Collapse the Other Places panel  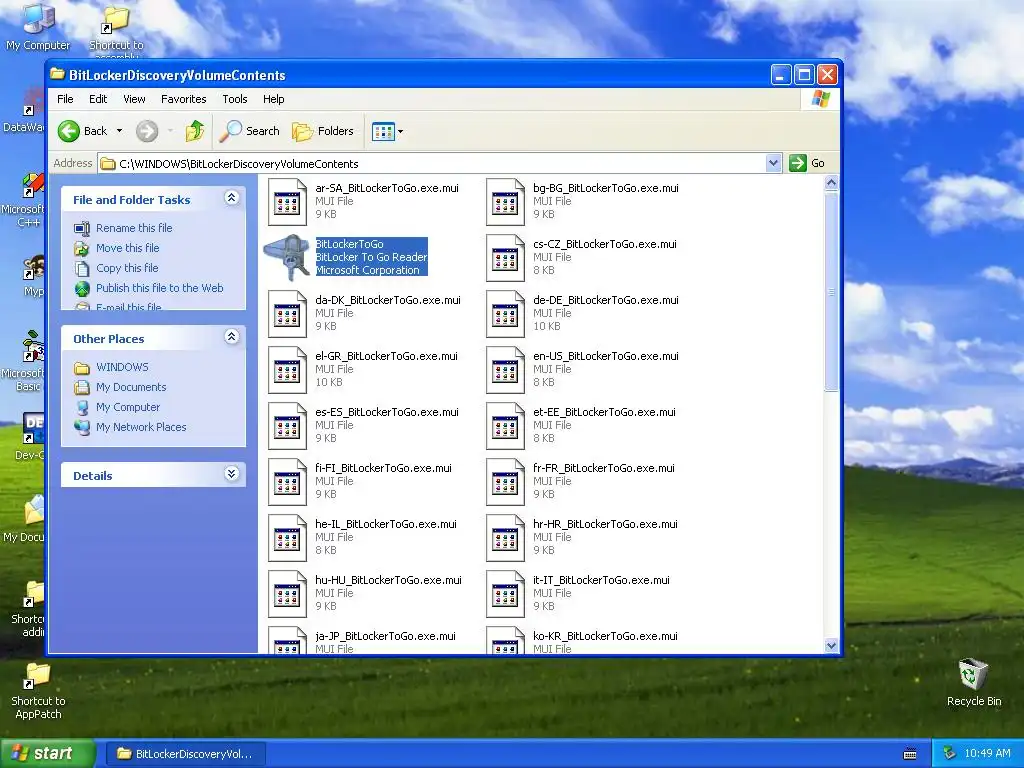(x=231, y=337)
